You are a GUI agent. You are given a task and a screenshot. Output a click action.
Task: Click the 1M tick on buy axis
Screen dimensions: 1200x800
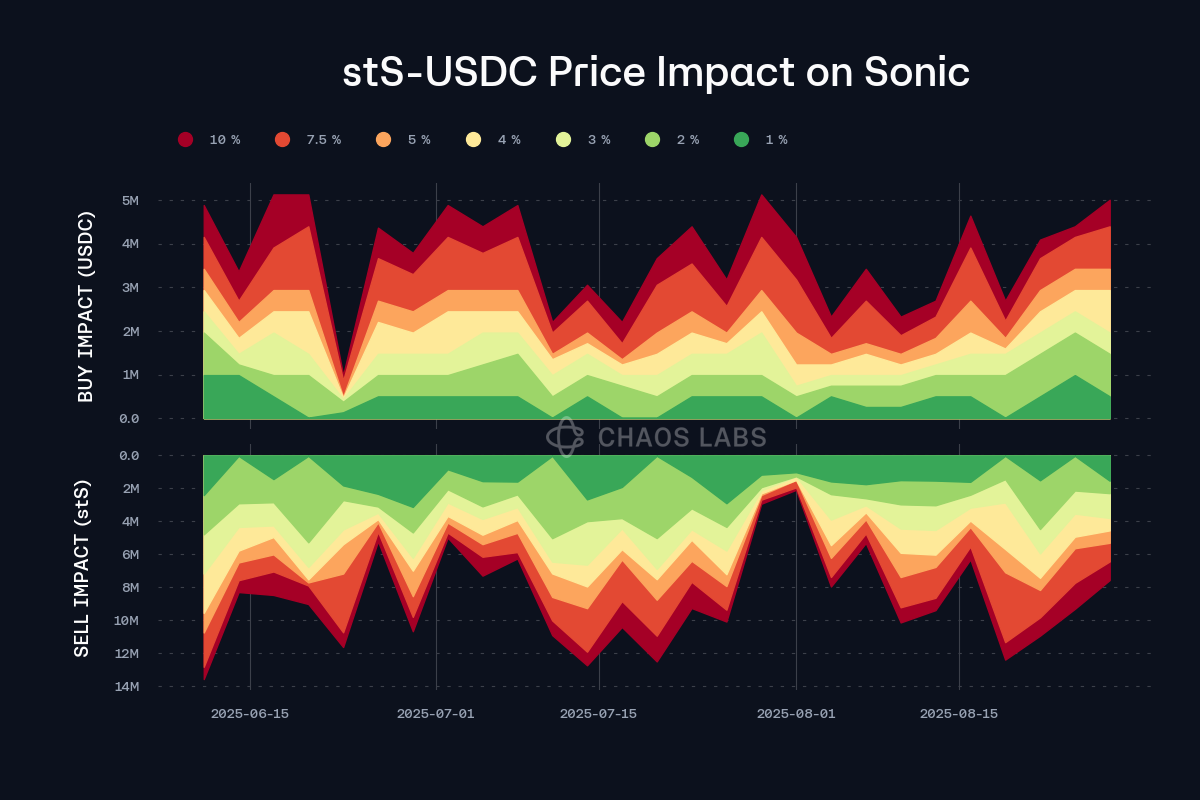point(129,375)
